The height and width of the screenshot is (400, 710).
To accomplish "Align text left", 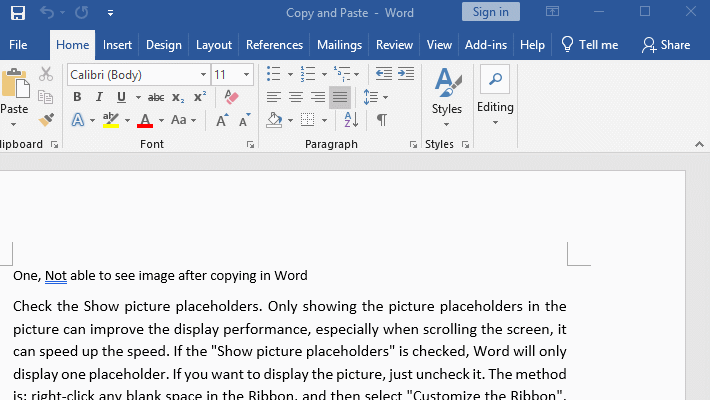I will 273,97.
